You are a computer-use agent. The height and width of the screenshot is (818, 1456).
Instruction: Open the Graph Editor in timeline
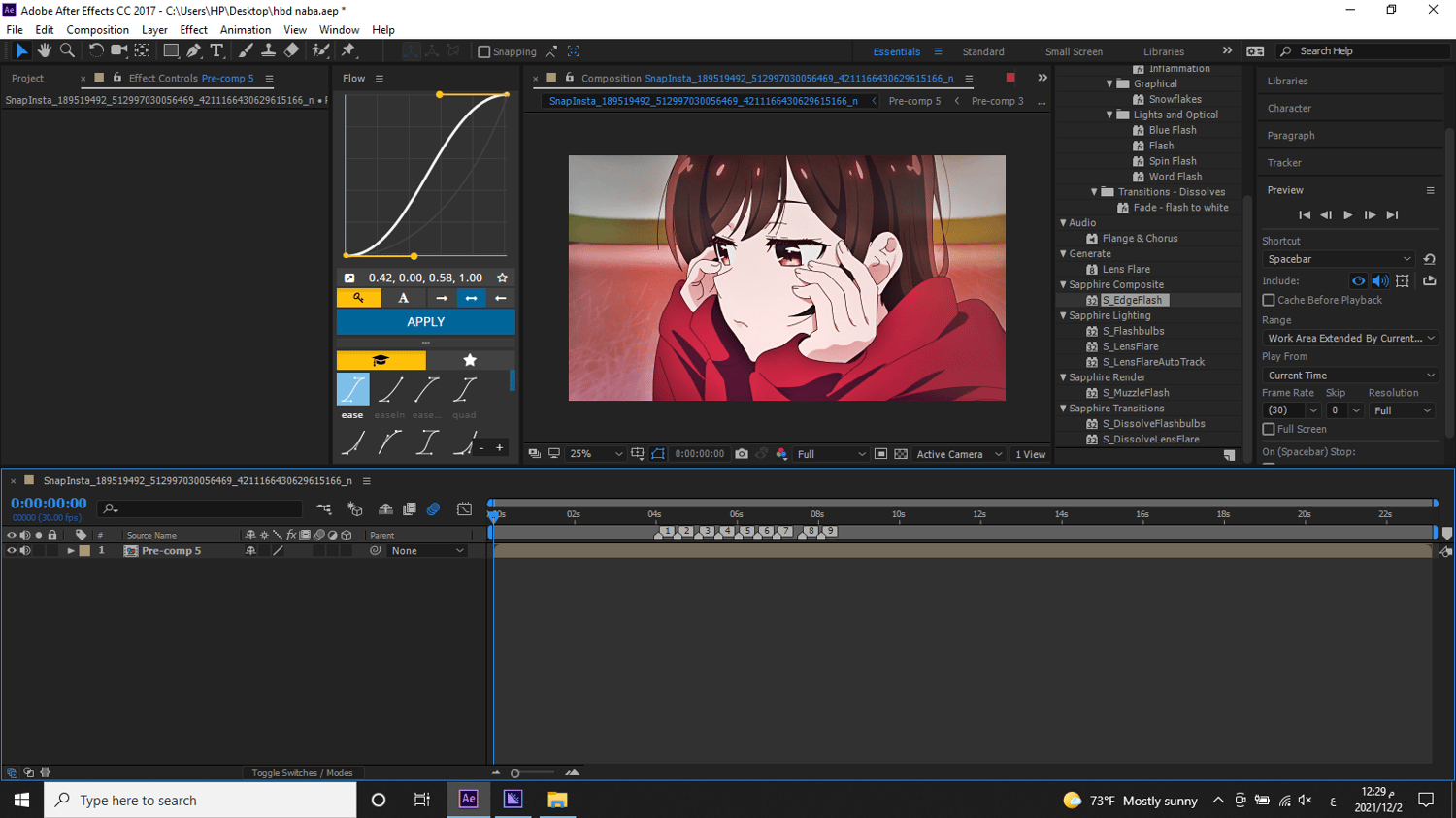point(465,508)
